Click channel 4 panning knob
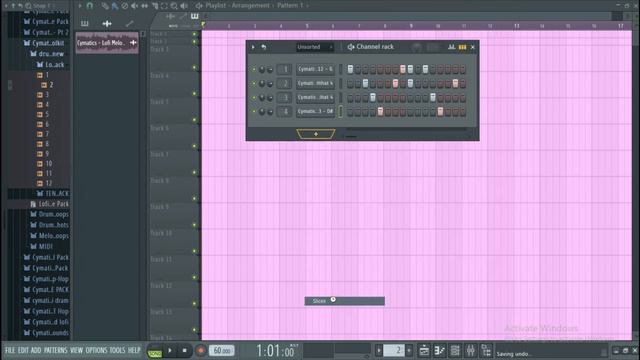The height and width of the screenshot is (360, 640). (262, 111)
